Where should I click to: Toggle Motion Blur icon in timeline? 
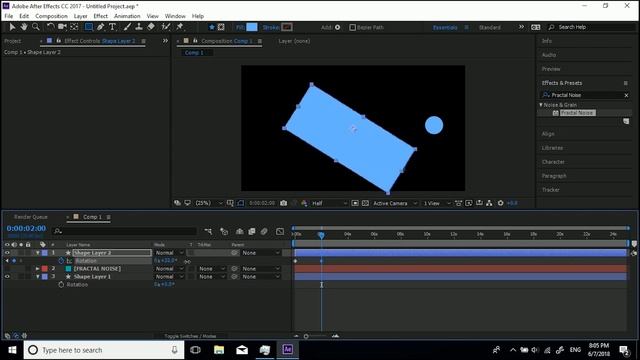coord(264,231)
